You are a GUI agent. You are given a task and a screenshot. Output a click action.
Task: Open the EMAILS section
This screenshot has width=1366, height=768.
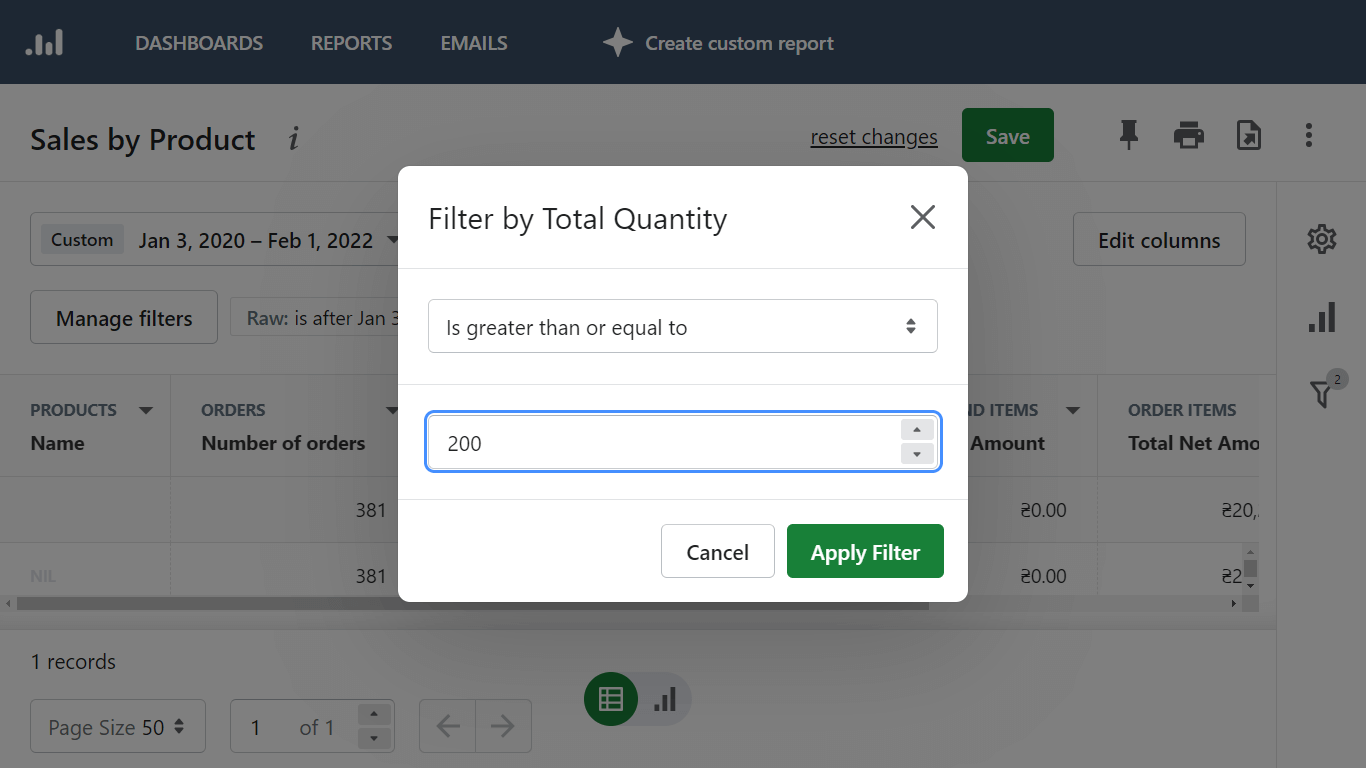[473, 43]
